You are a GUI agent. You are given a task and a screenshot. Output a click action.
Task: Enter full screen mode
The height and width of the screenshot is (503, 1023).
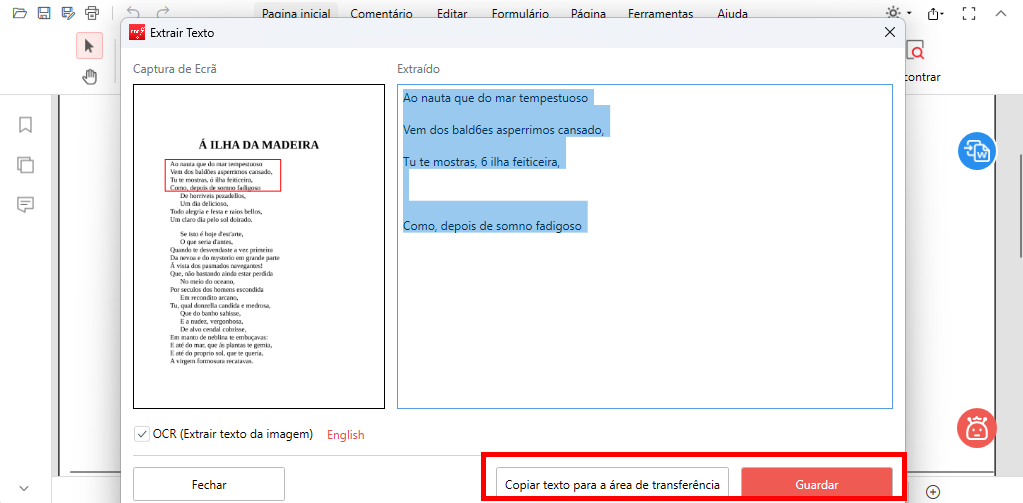point(969,13)
